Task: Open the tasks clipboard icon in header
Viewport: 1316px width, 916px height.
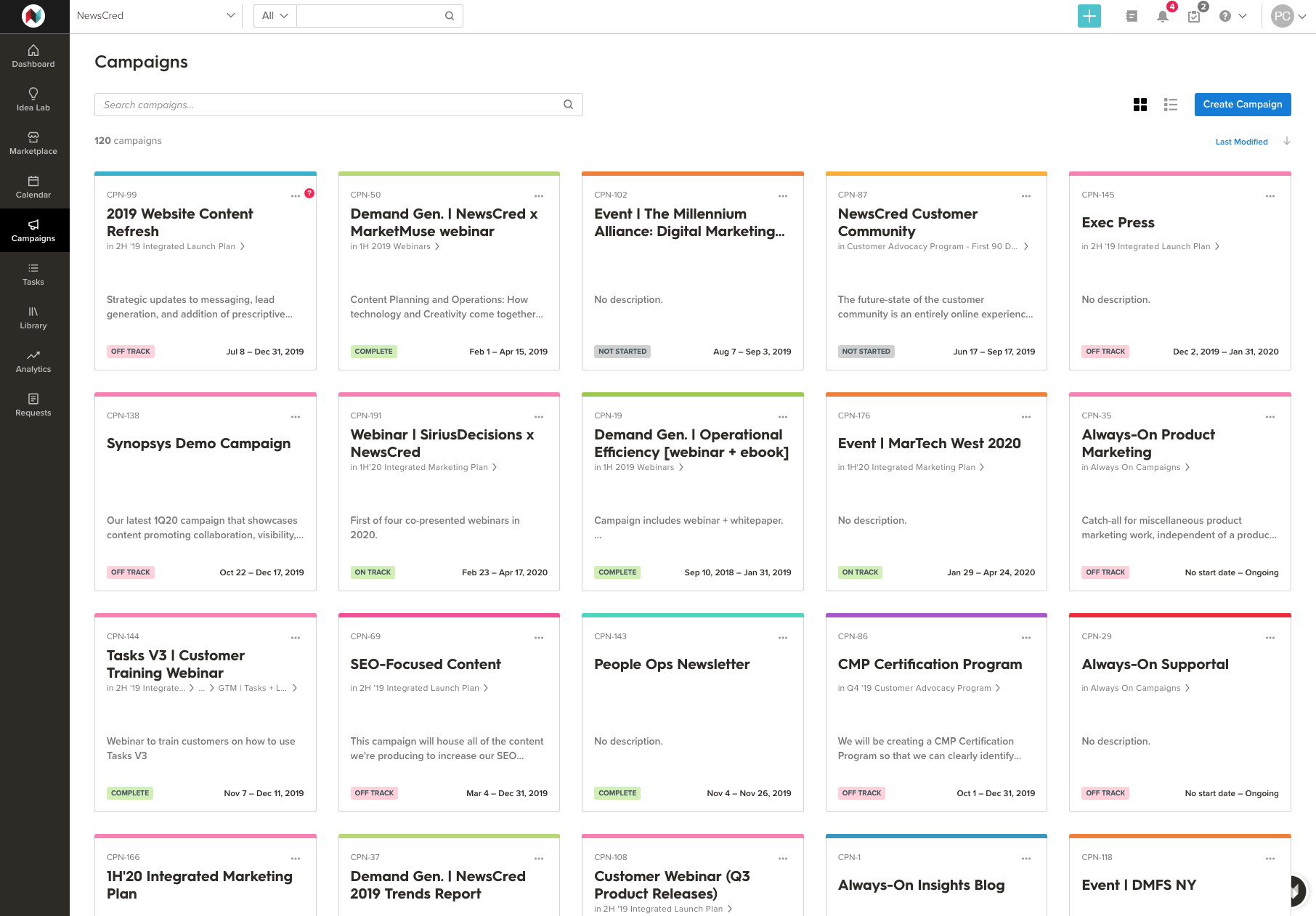Action: [1194, 16]
